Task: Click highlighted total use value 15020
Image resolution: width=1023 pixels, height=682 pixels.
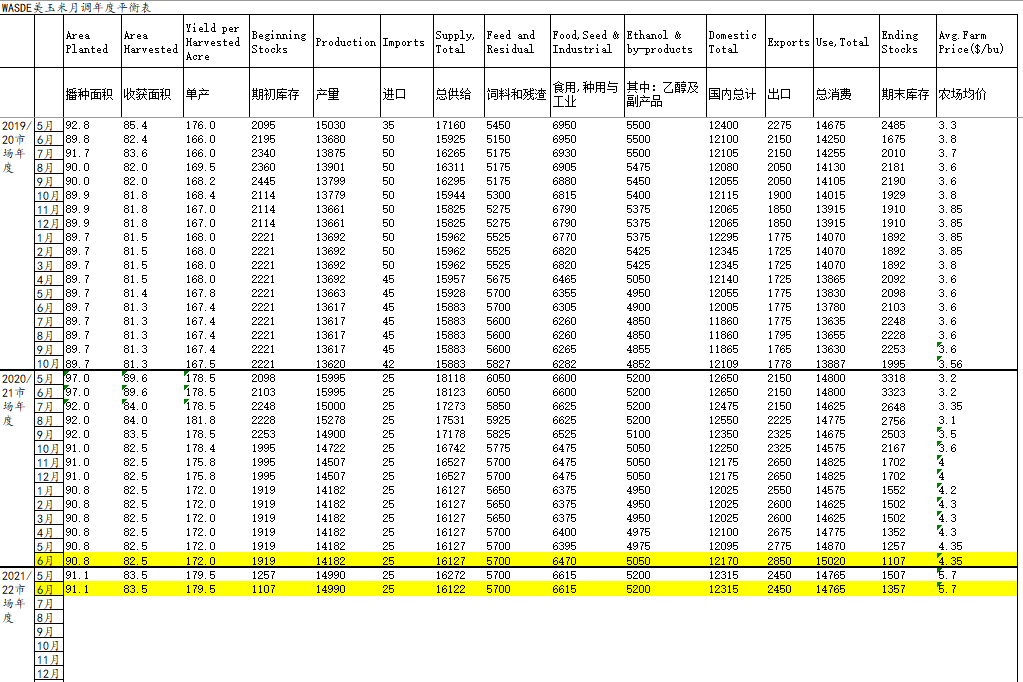Action: click(831, 561)
